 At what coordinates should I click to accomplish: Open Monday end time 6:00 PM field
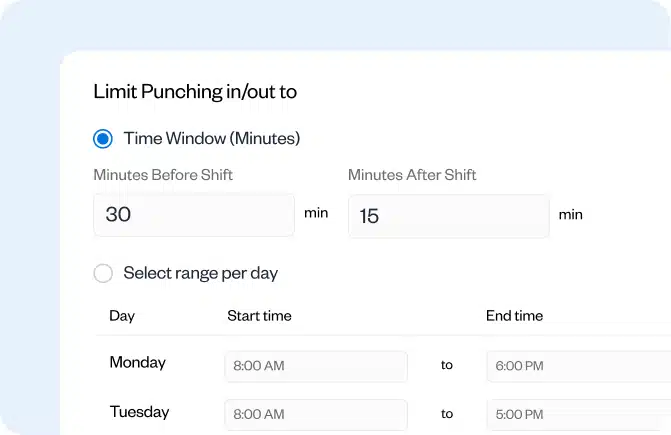coord(579,366)
